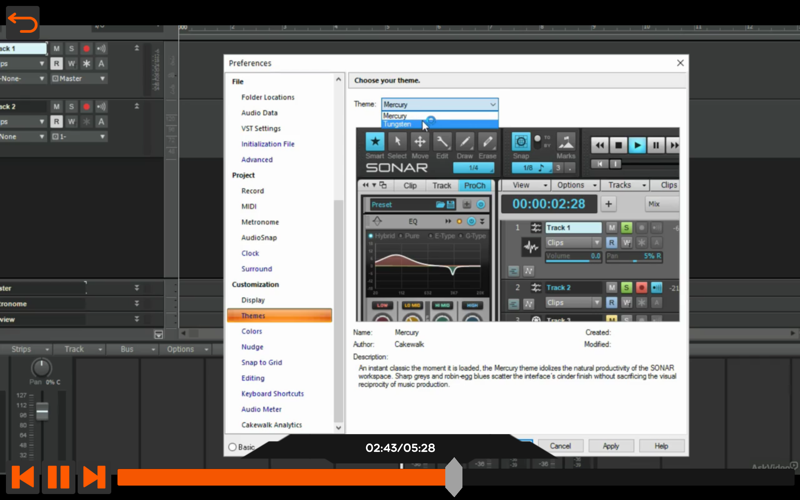The image size is (800, 500).
Task: Choose Tungsten from the theme list
Action: tap(439, 124)
